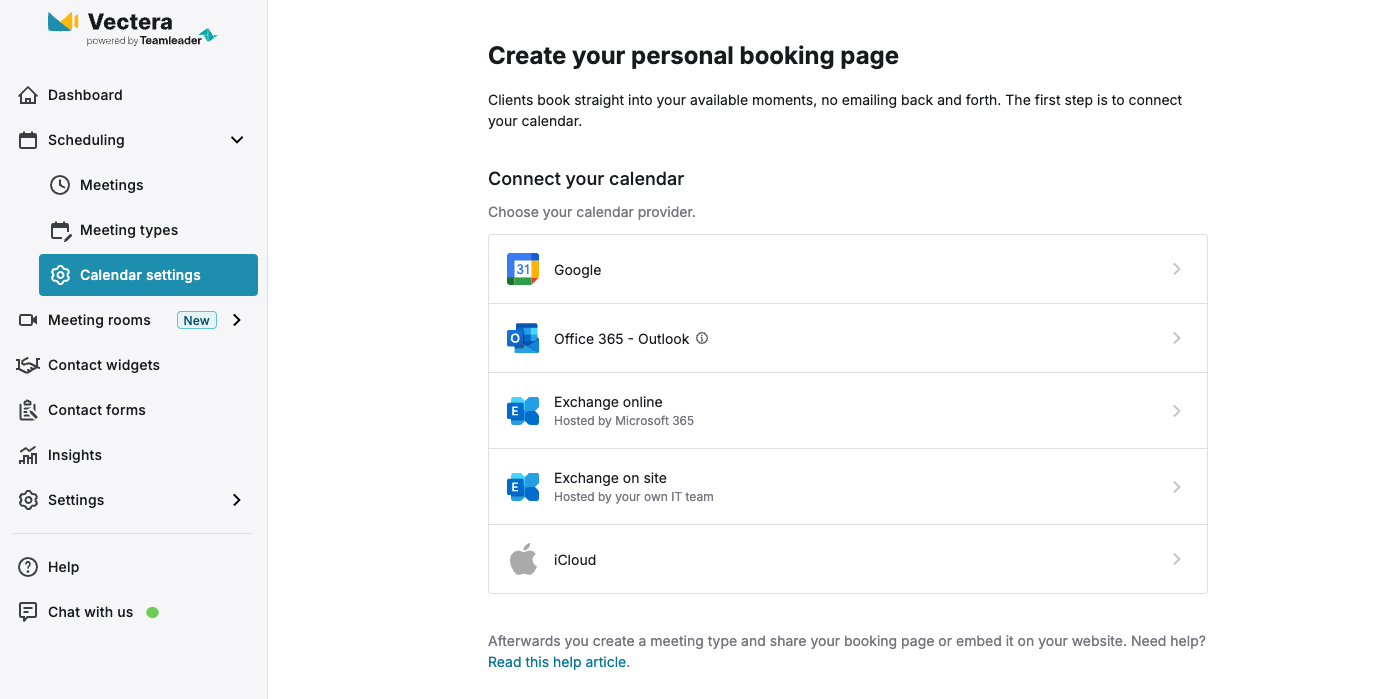
Task: Click the Calendar settings gear icon
Action: [x=60, y=275]
